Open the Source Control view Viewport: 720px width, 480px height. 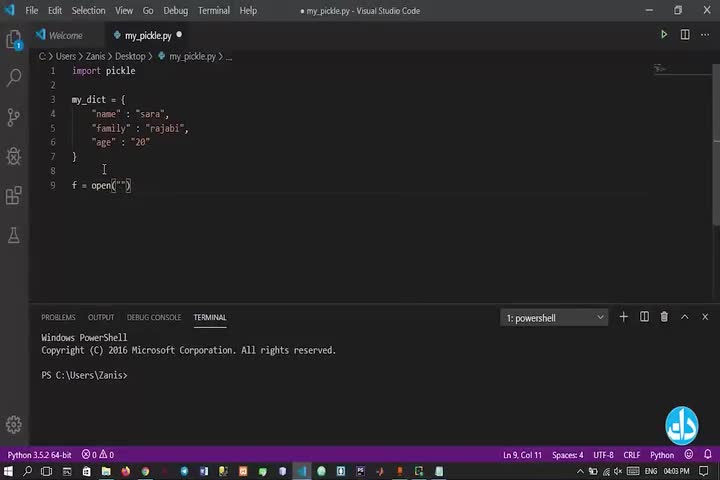[14, 117]
